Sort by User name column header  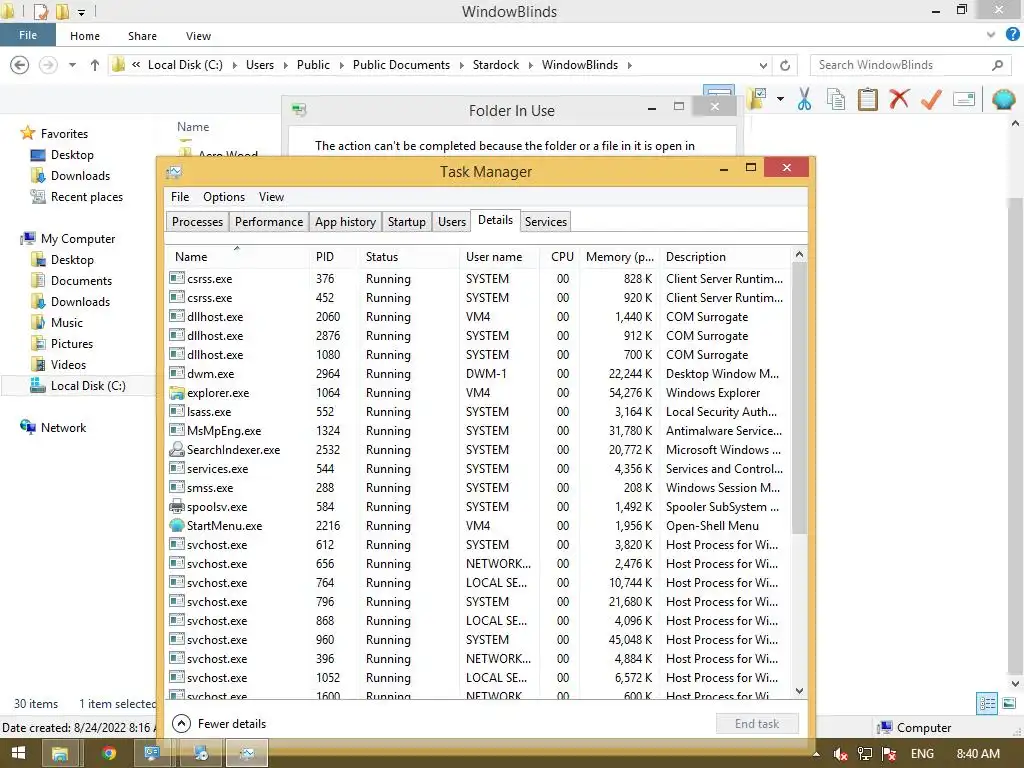(499, 257)
